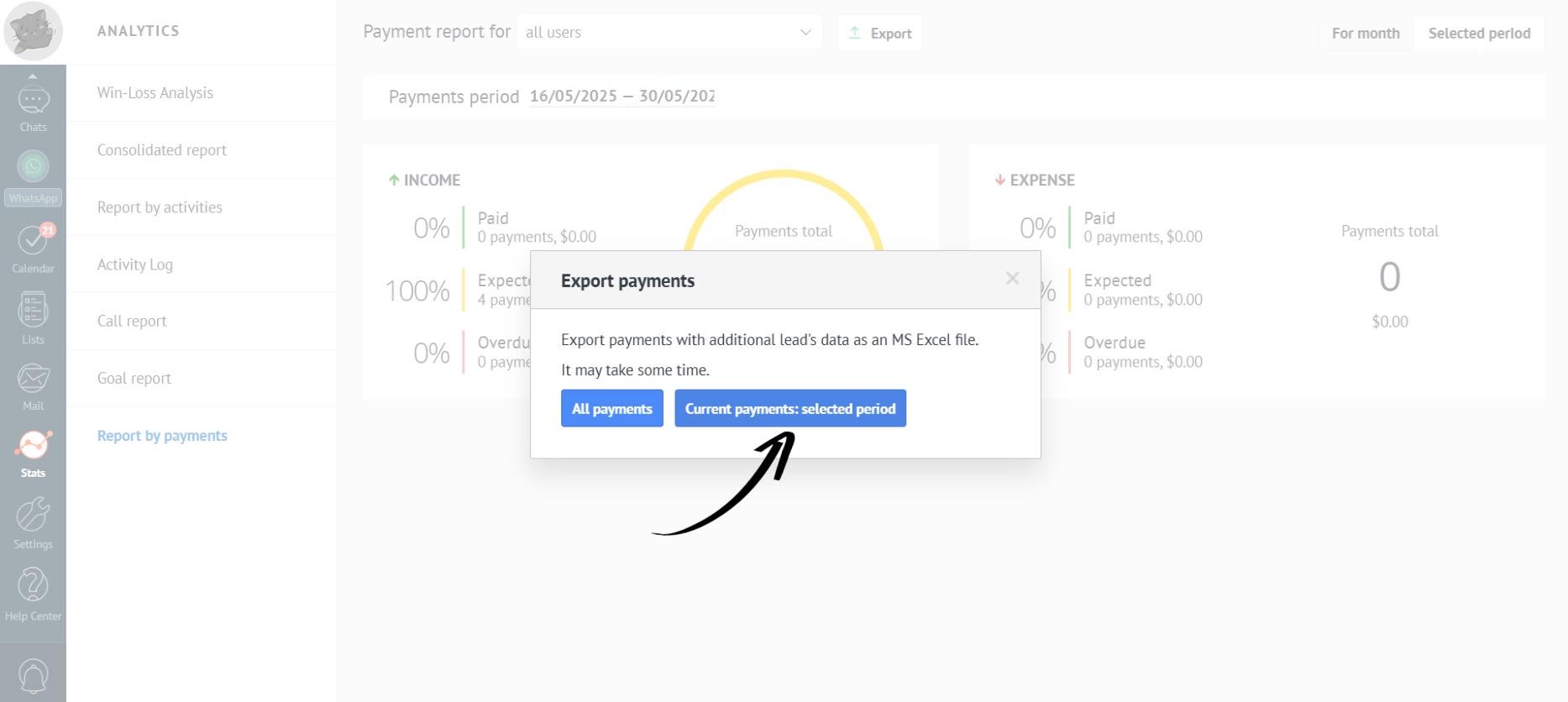Click the notification bell icon
The height and width of the screenshot is (702, 1568).
pos(33,675)
